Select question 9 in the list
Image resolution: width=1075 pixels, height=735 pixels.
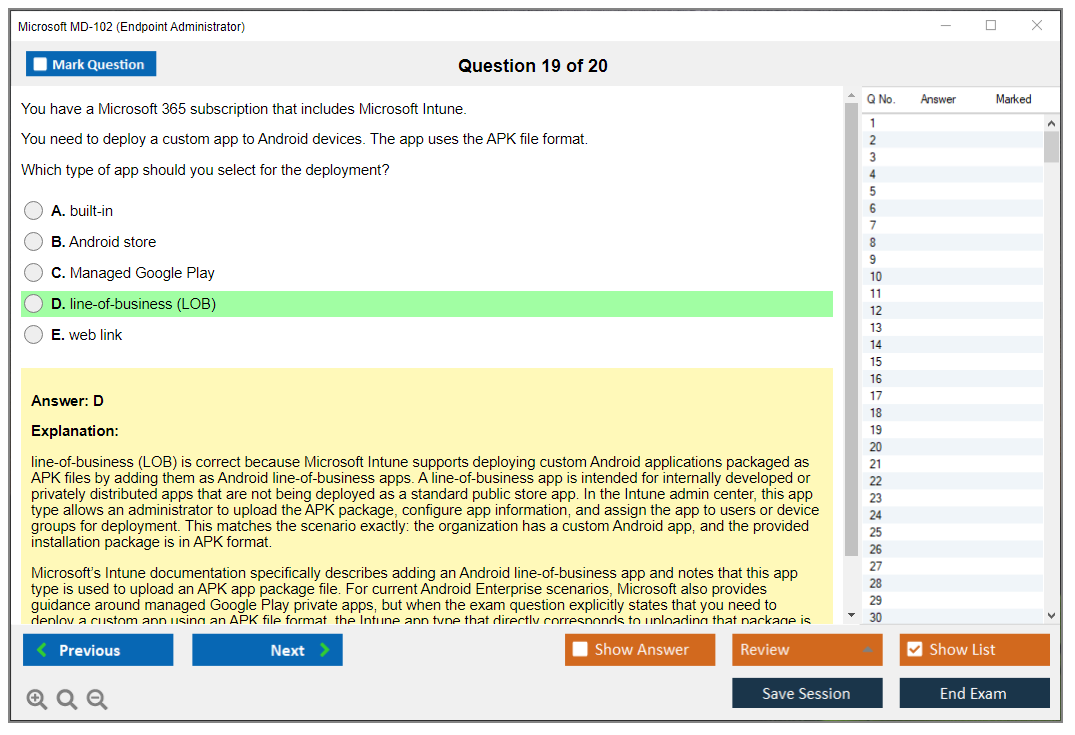pyautogui.click(x=953, y=259)
